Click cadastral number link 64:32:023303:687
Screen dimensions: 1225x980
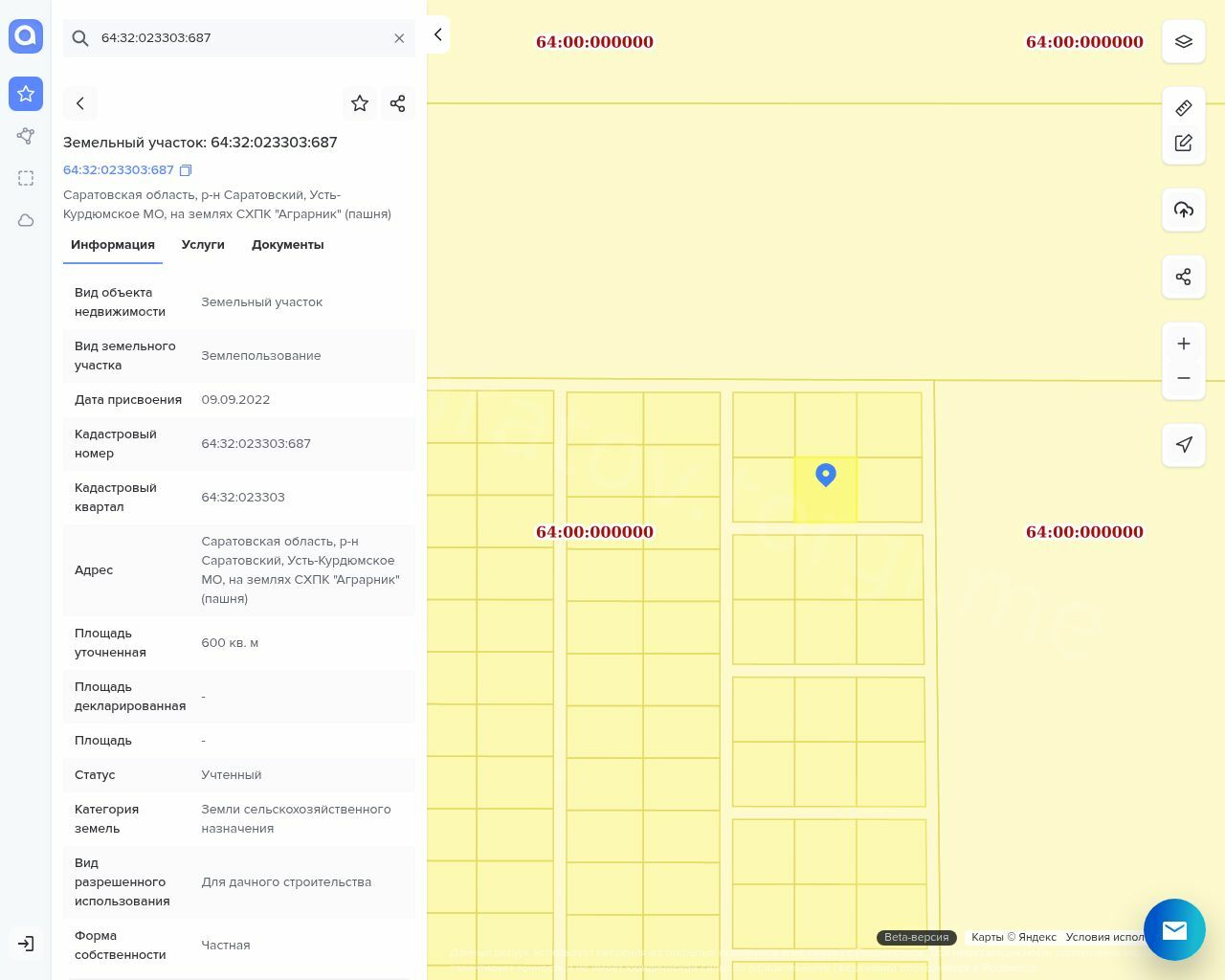point(119,170)
